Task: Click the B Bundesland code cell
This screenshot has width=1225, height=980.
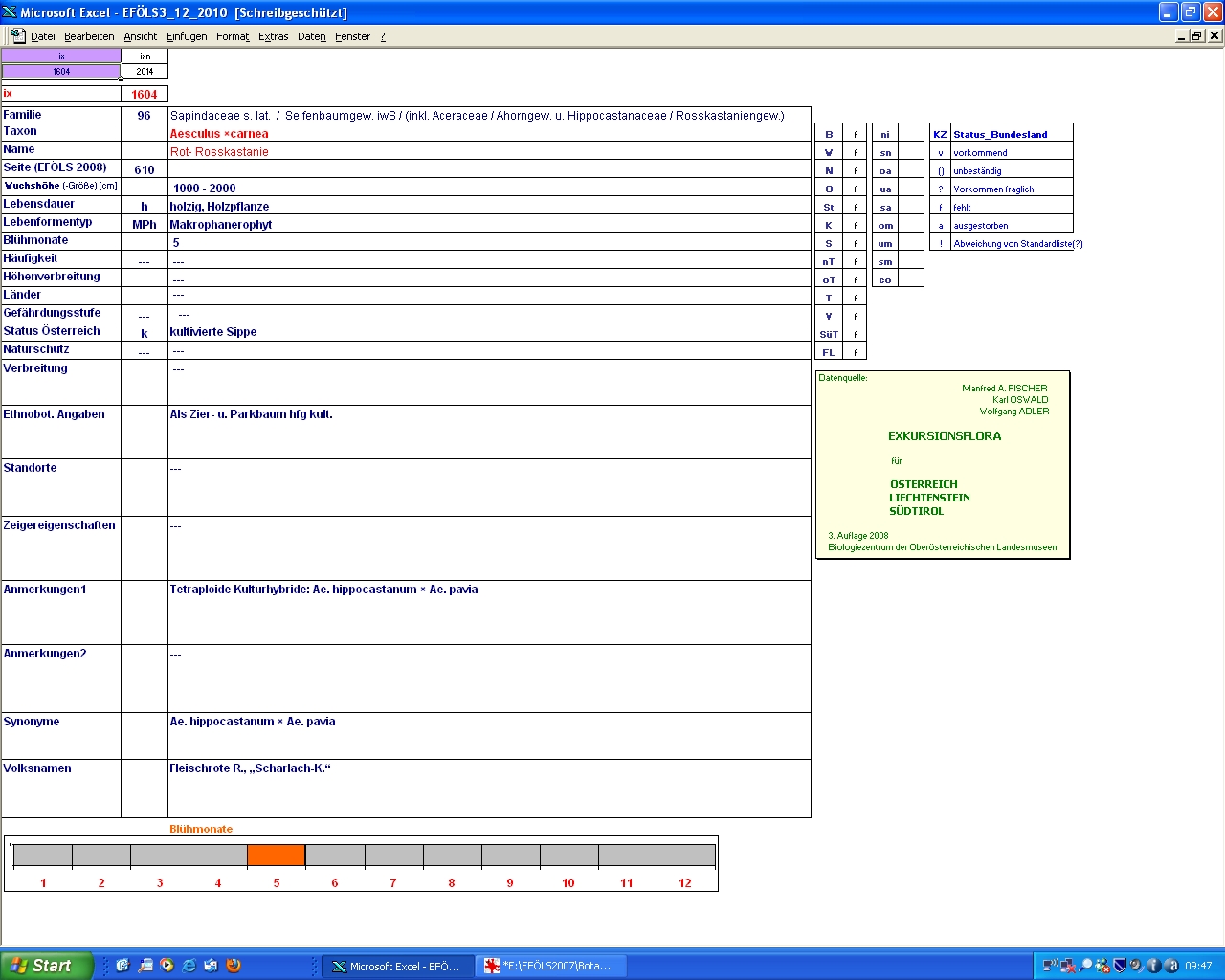Action: pyautogui.click(x=829, y=134)
